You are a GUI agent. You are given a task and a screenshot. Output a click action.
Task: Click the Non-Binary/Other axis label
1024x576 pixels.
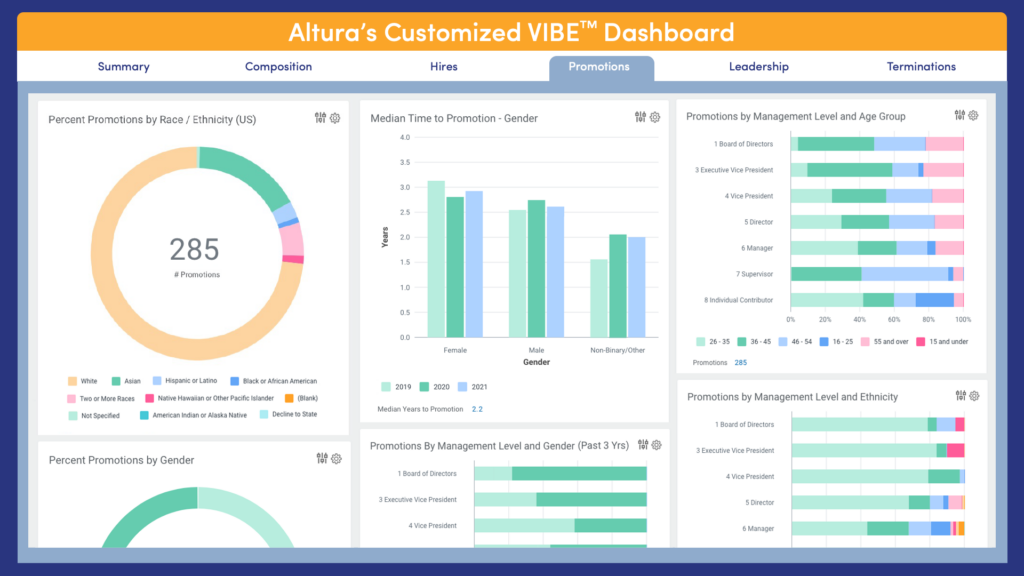[x=617, y=351]
